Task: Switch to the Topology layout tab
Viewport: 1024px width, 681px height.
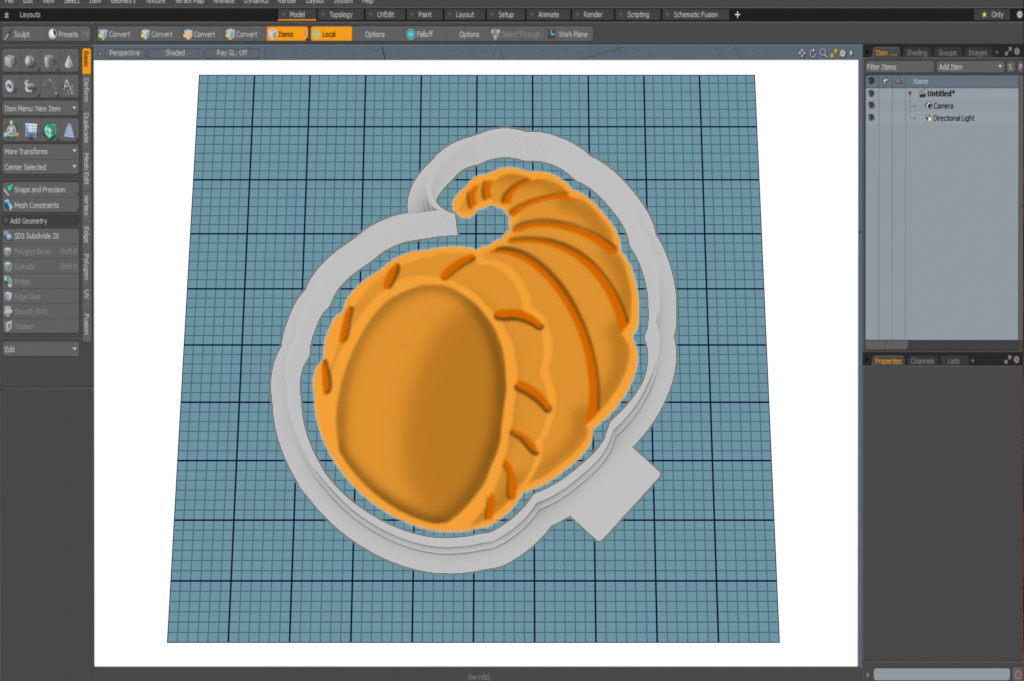Action: (340, 15)
